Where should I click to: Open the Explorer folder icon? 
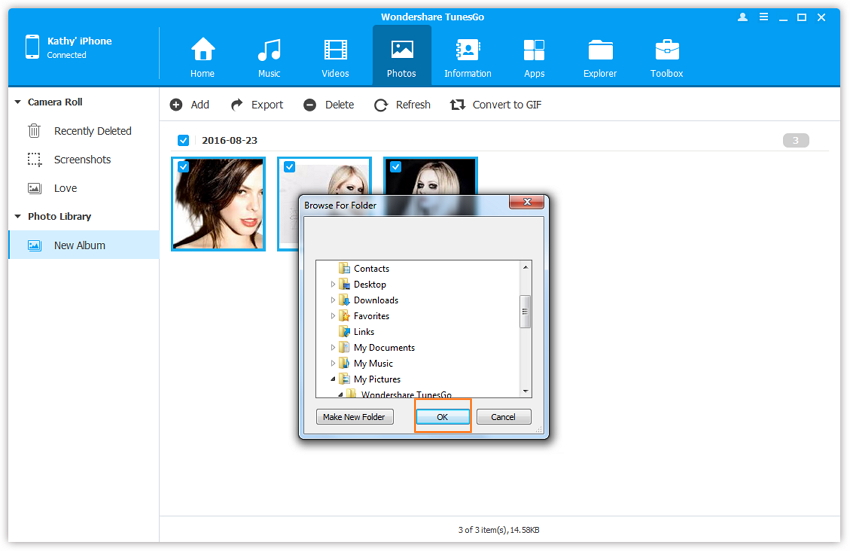601,50
